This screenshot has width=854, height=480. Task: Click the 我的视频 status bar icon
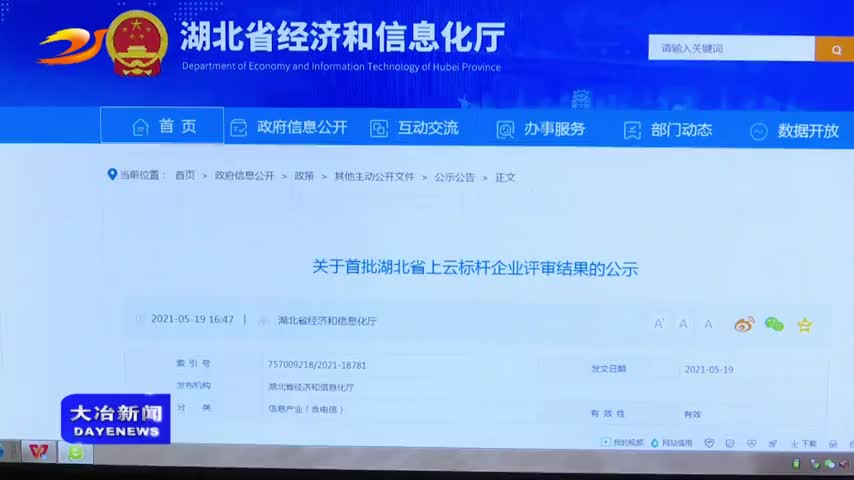coord(624,442)
